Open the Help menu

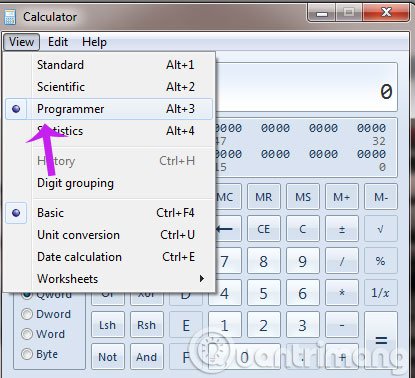tap(94, 42)
